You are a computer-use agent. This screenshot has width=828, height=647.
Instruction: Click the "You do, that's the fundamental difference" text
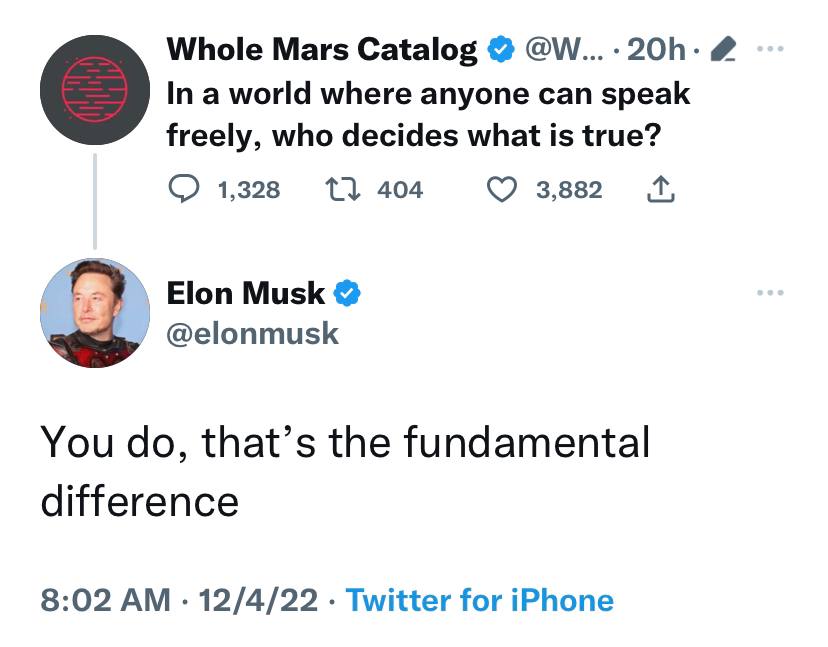[x=345, y=470]
